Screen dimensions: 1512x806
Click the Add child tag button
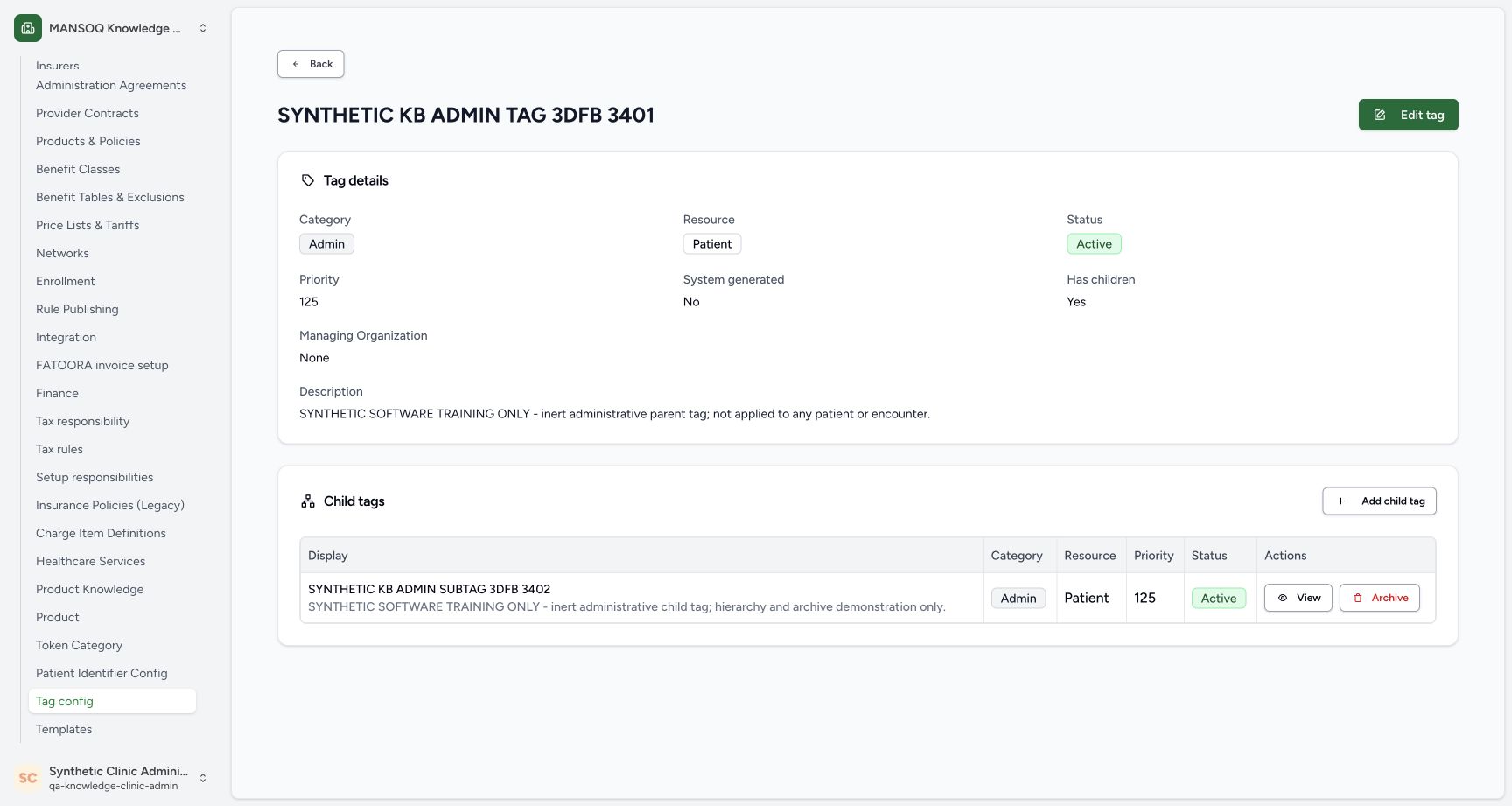tap(1379, 501)
